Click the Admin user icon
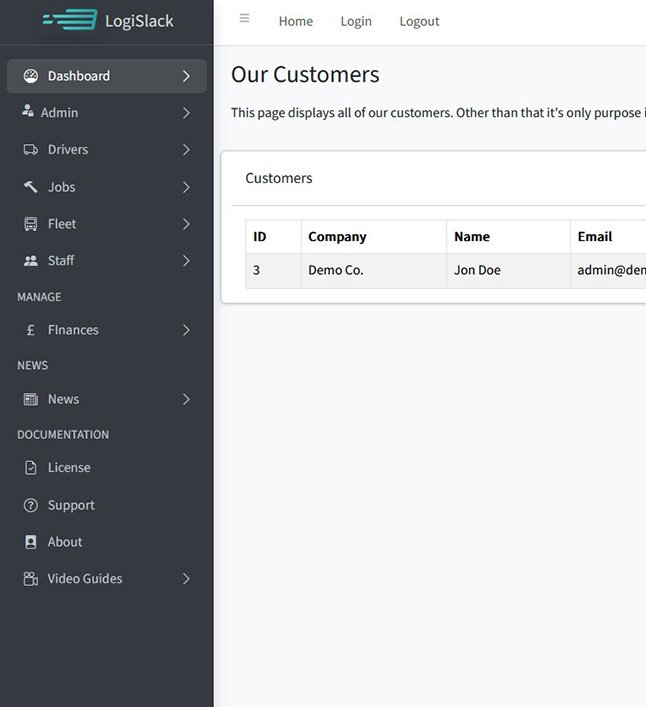The image size is (646, 707). pyautogui.click(x=27, y=112)
